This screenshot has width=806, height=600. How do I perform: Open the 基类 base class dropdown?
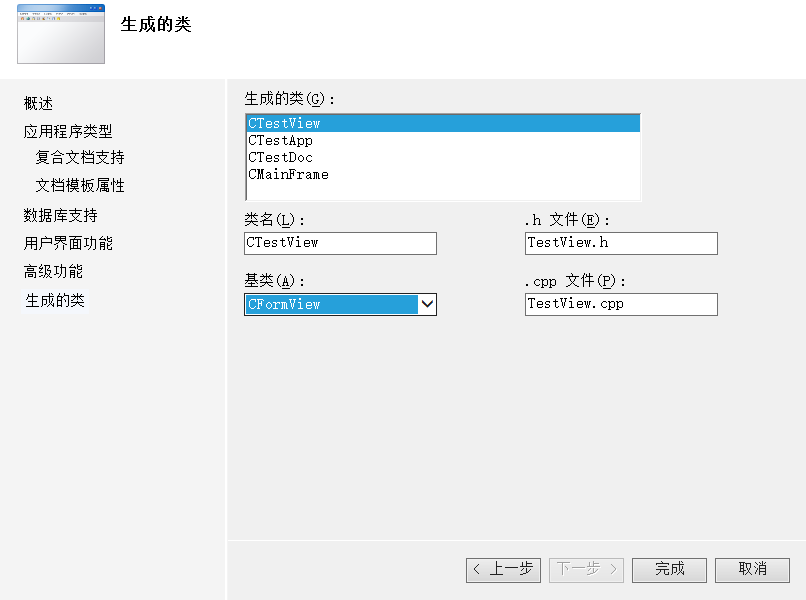[428, 304]
